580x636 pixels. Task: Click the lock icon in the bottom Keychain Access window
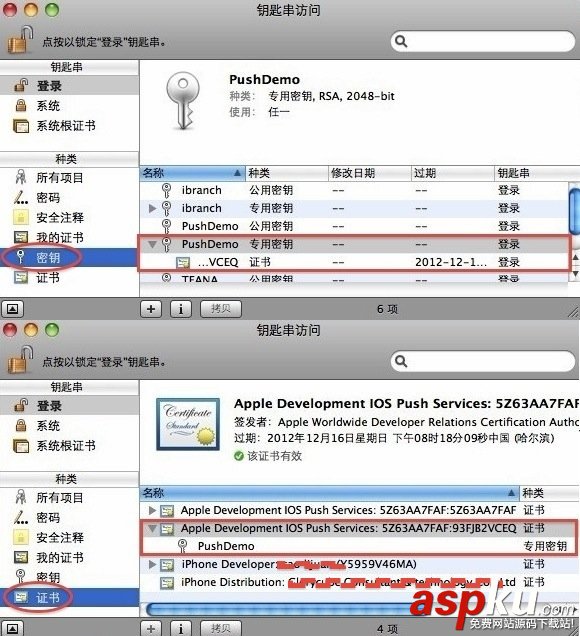point(20,359)
